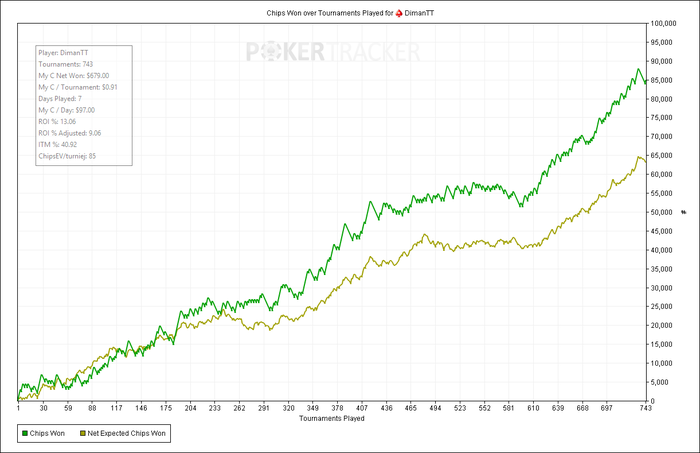
Task: Click the 5,000 y-axis tick label
Action: click(660, 382)
